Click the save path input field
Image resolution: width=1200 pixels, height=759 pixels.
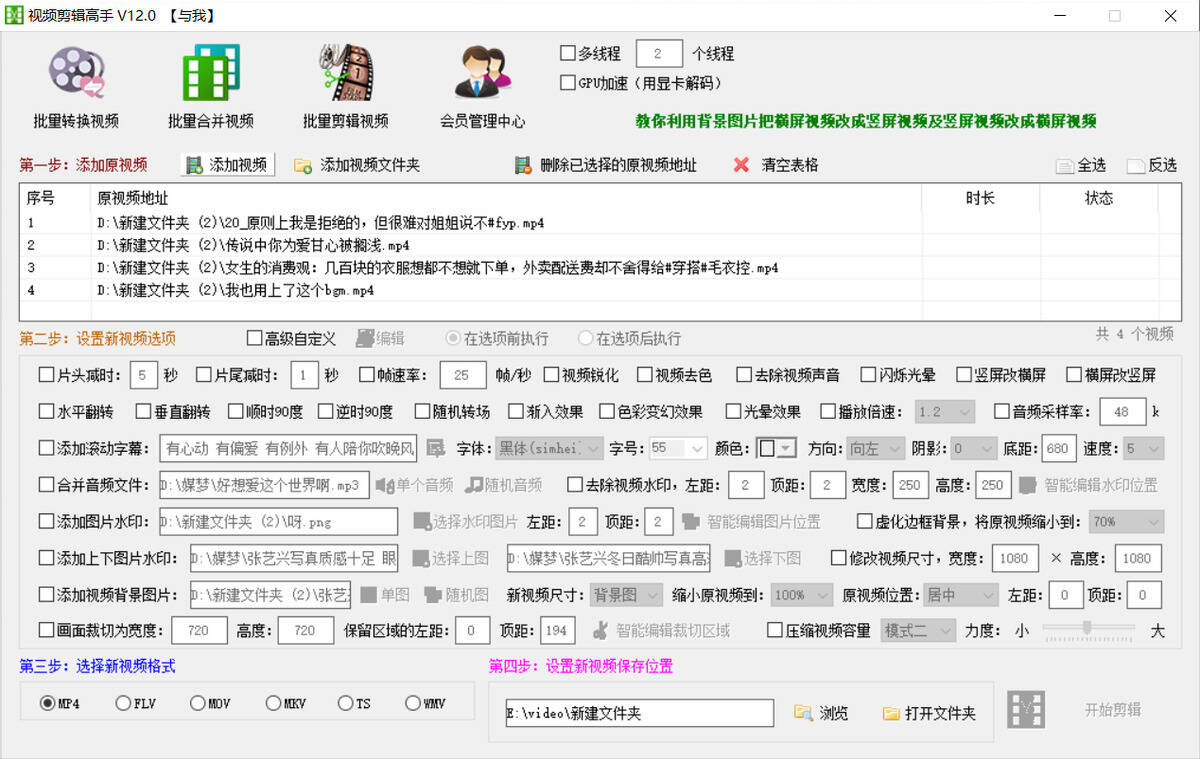[x=640, y=713]
